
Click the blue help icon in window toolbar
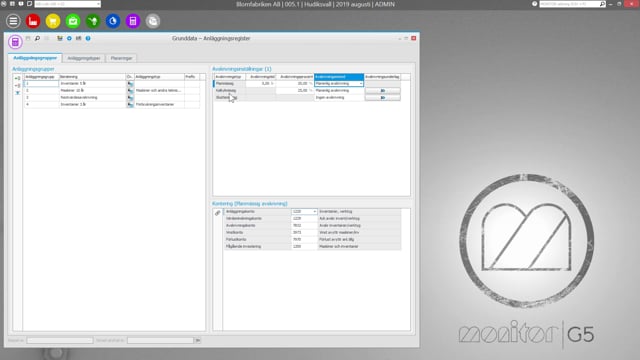88,38
